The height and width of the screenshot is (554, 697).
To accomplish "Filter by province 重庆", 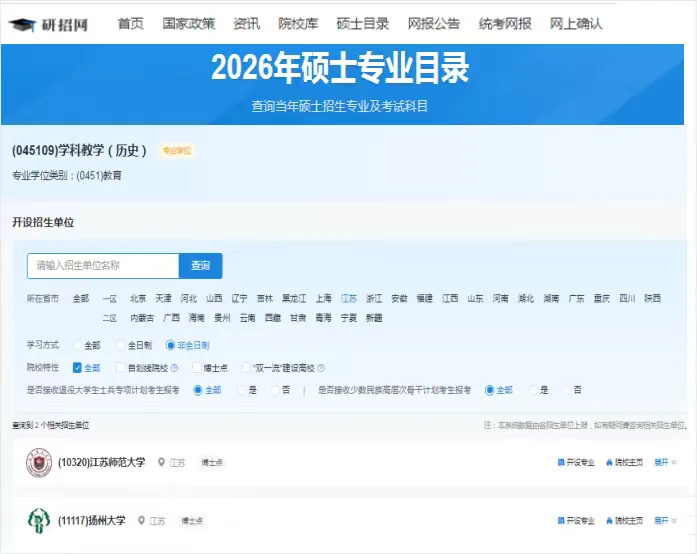I will click(x=602, y=298).
